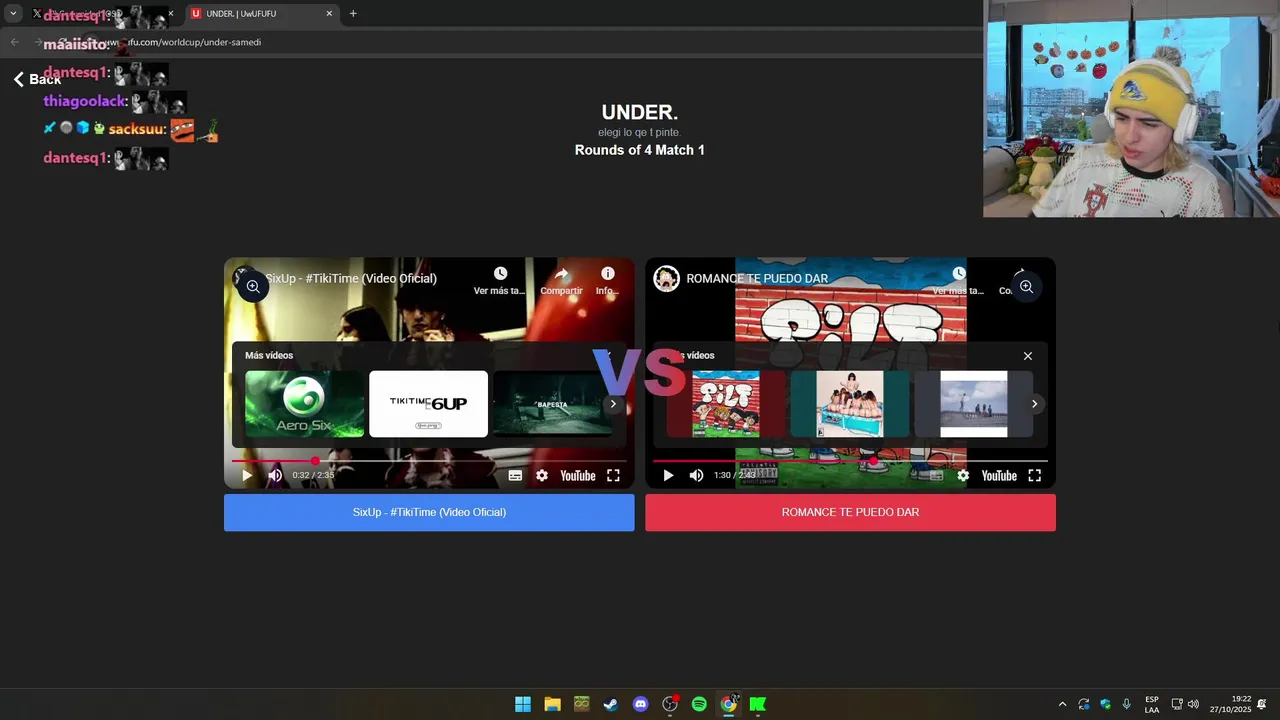1280x720 pixels.
Task: Click the address bar URL
Action: pos(185,42)
